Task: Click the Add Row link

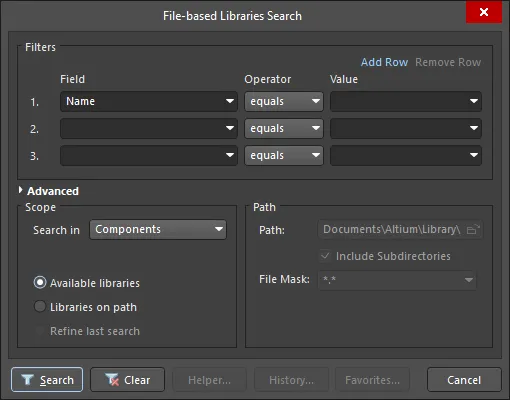Action: click(384, 62)
